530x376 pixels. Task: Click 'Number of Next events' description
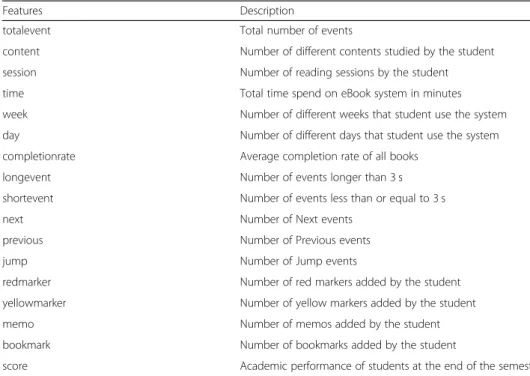click(296, 219)
